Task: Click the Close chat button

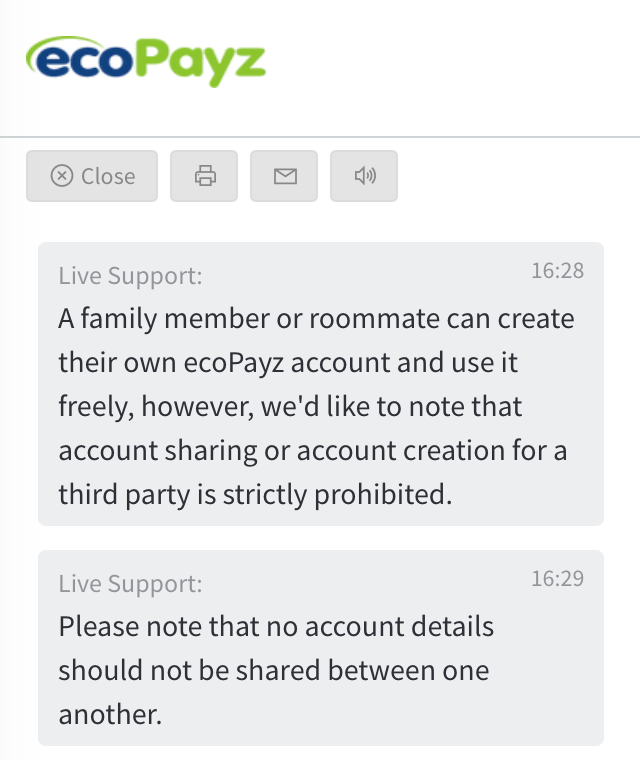Action: point(92,175)
